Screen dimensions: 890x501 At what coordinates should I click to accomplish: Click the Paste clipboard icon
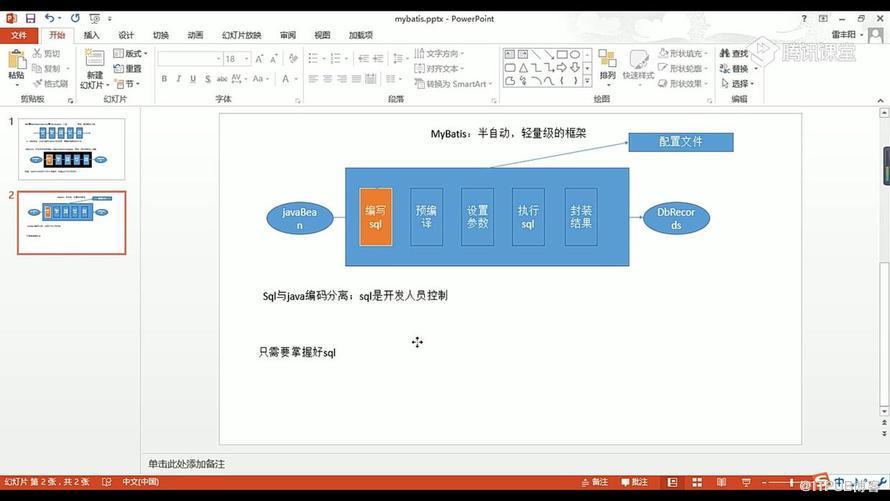16,60
